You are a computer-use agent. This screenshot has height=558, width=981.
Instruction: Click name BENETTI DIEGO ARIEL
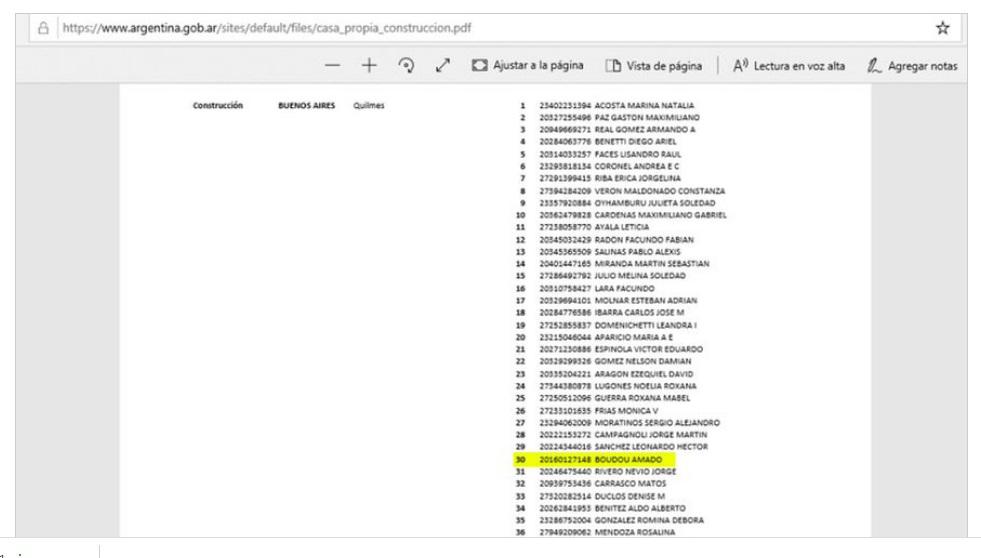636,142
